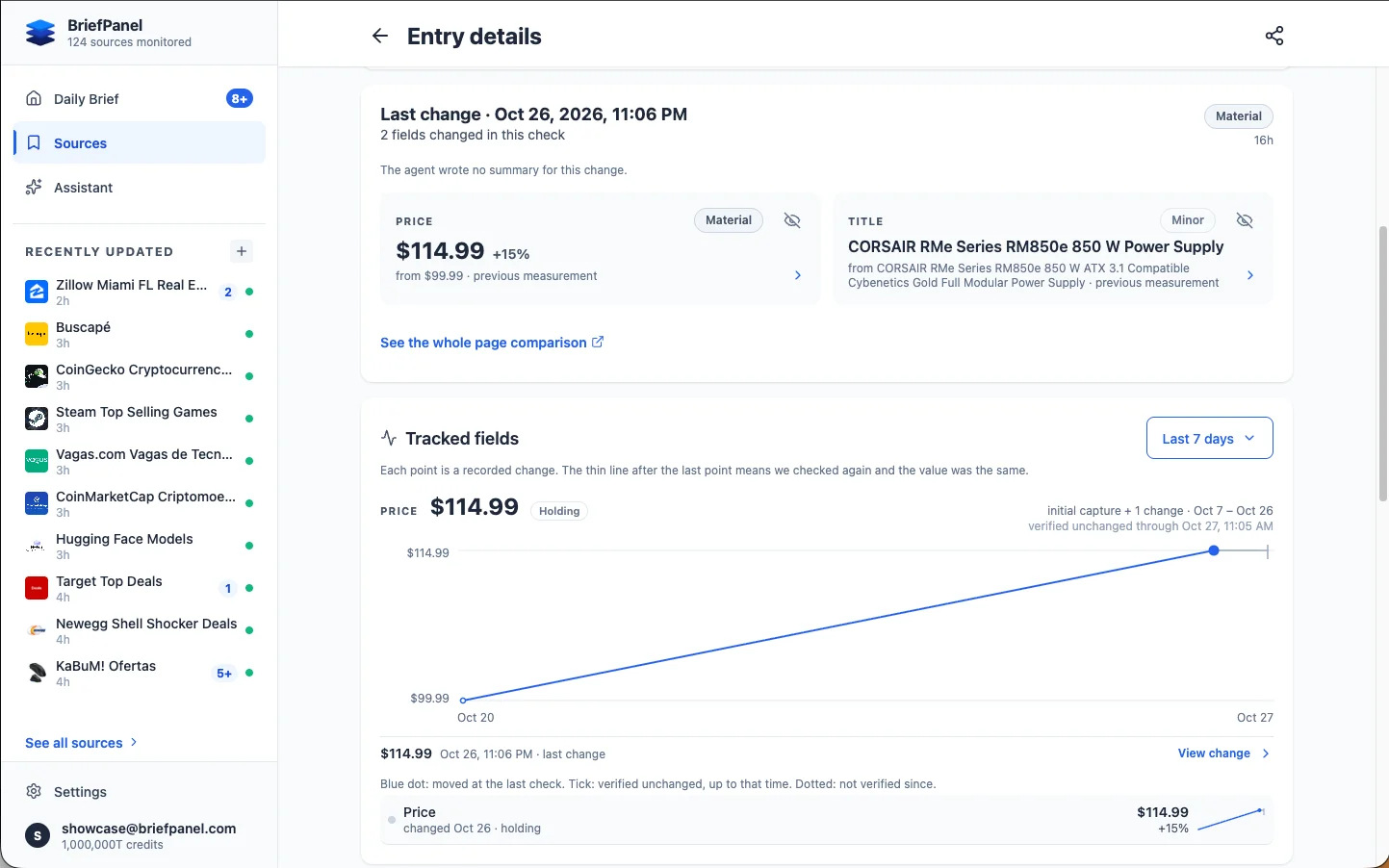Viewport: 1389px width, 868px height.
Task: Expand the Price card chevron
Action: (797, 275)
